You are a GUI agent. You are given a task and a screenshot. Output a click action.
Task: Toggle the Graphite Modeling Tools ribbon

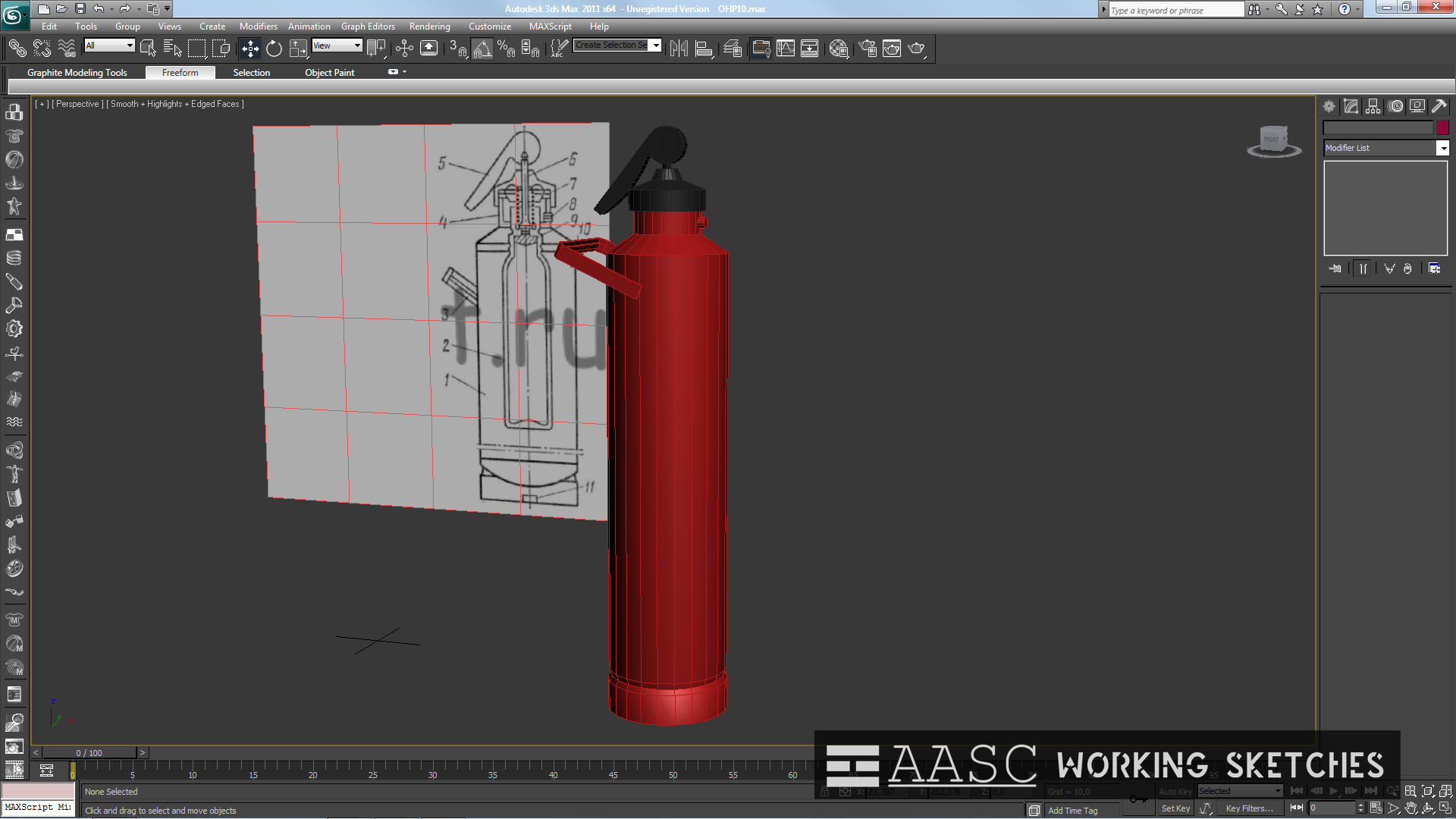(761, 49)
